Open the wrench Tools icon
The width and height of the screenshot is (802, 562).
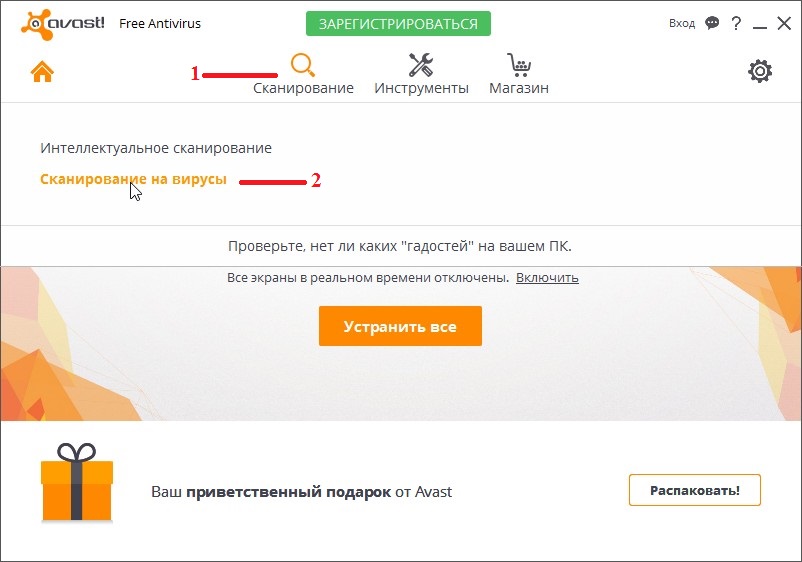pos(421,65)
